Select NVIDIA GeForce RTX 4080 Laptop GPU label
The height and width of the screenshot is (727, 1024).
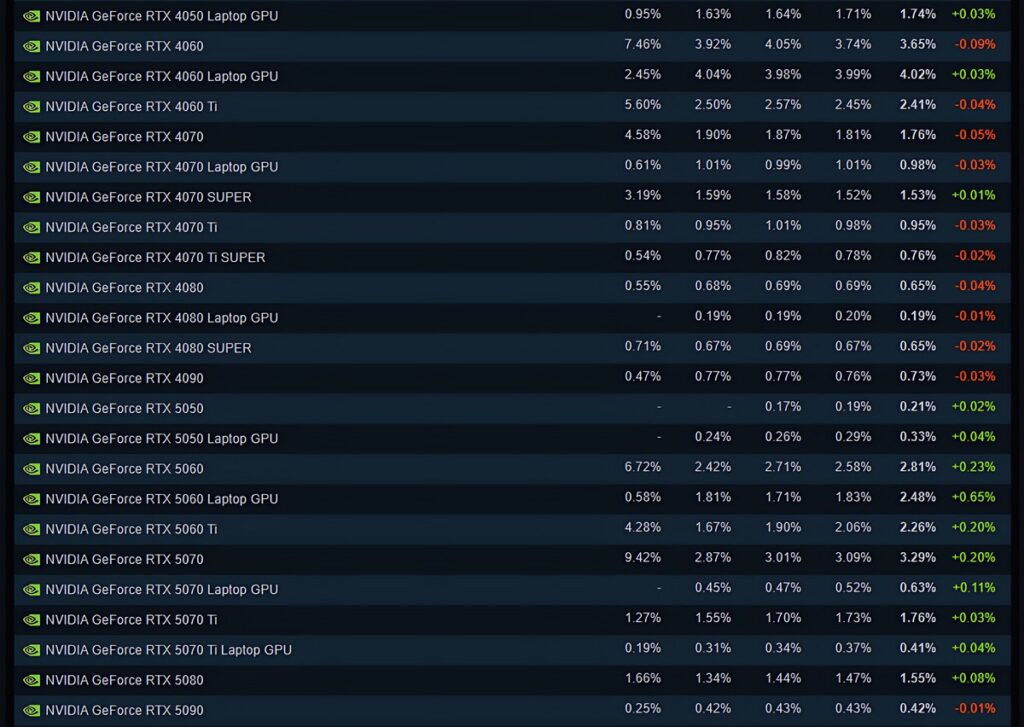(161, 318)
